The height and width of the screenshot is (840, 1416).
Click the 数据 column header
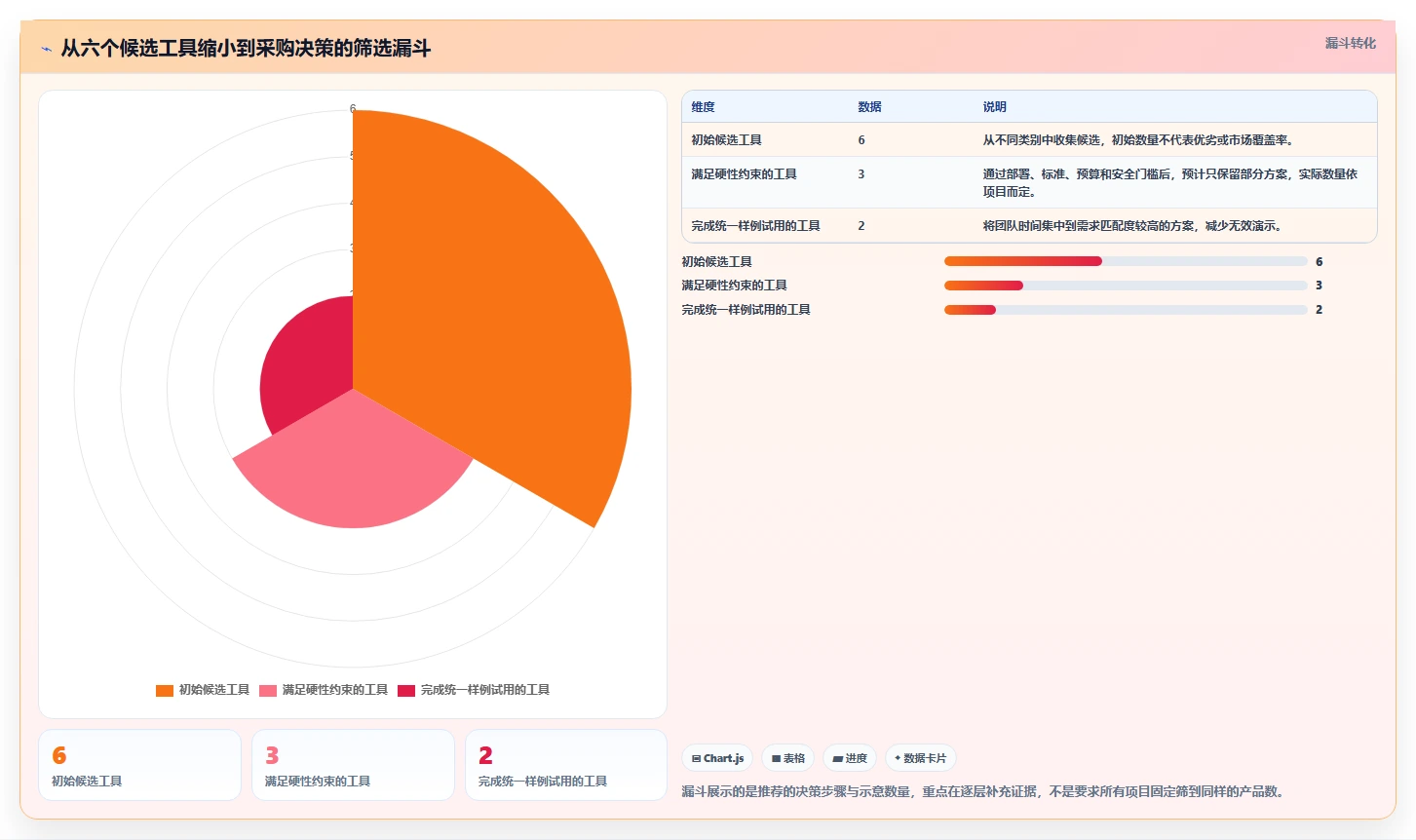tap(869, 107)
